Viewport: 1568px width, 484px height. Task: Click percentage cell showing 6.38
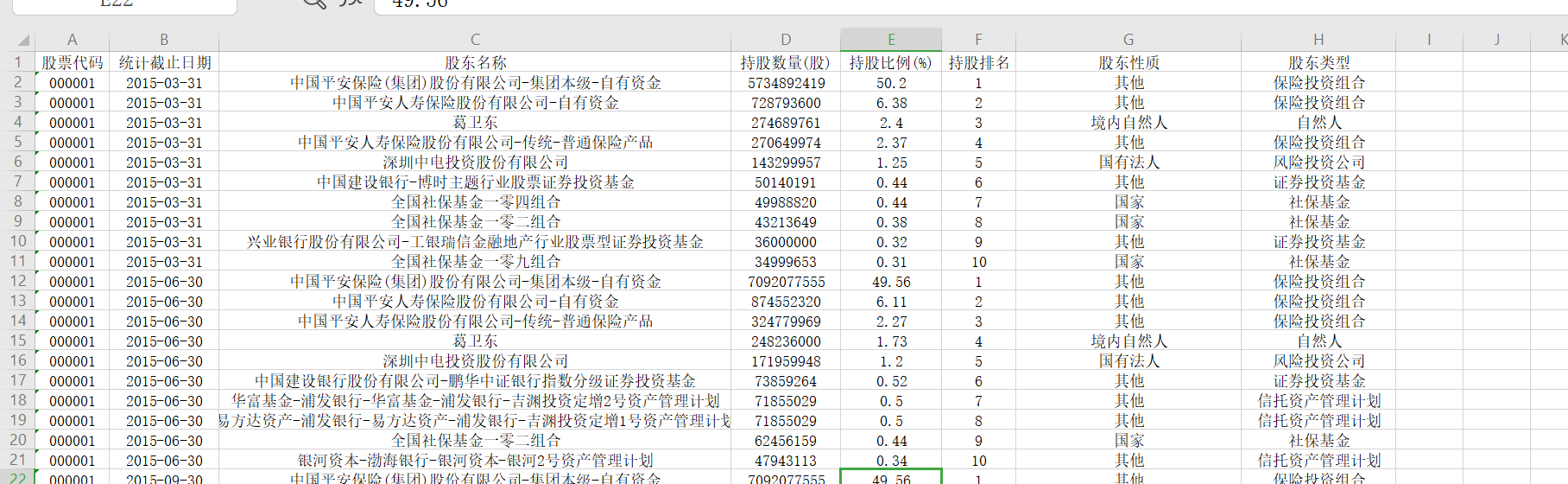tap(891, 103)
